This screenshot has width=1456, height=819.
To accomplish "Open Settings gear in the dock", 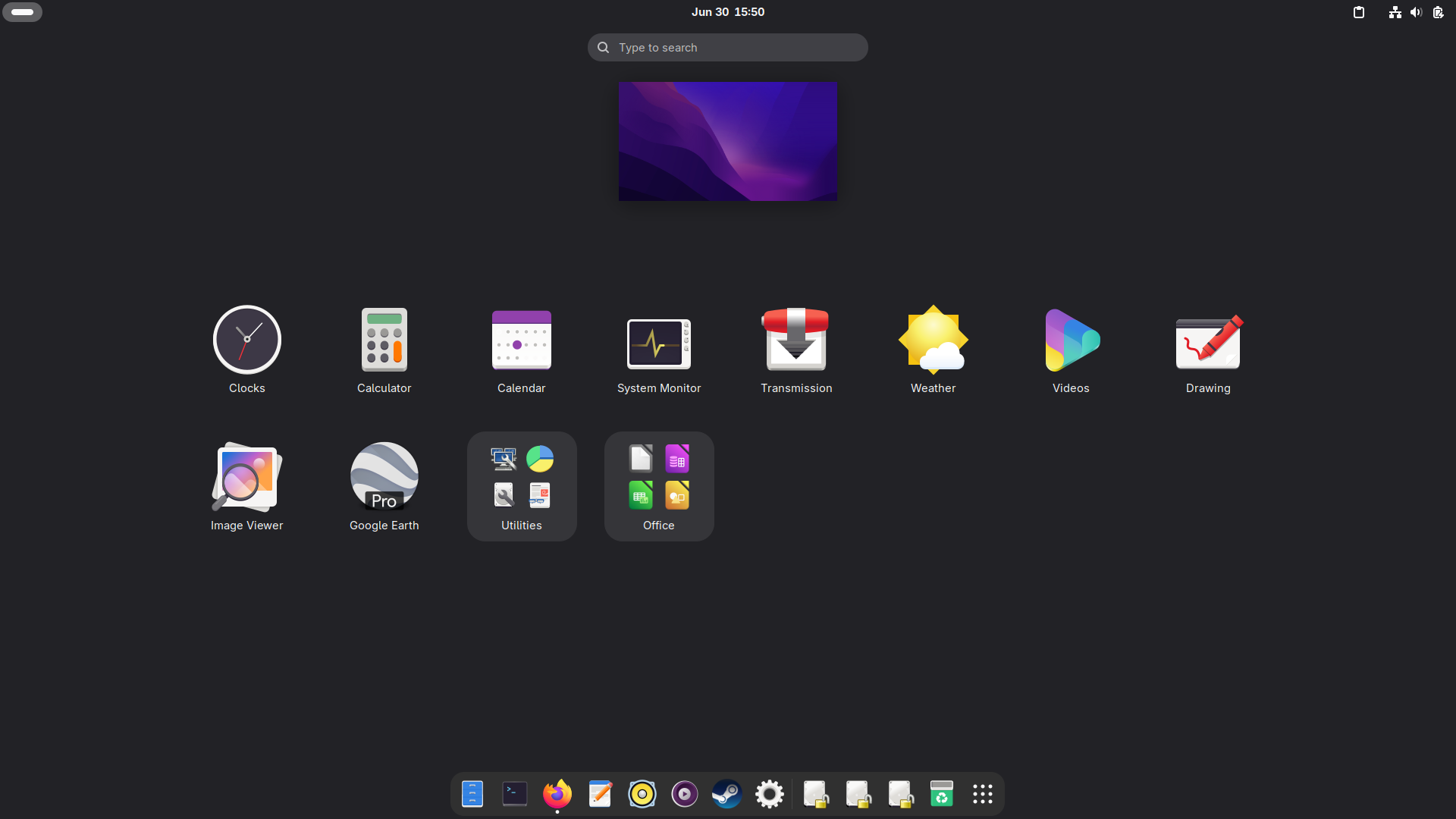I will pos(770,794).
